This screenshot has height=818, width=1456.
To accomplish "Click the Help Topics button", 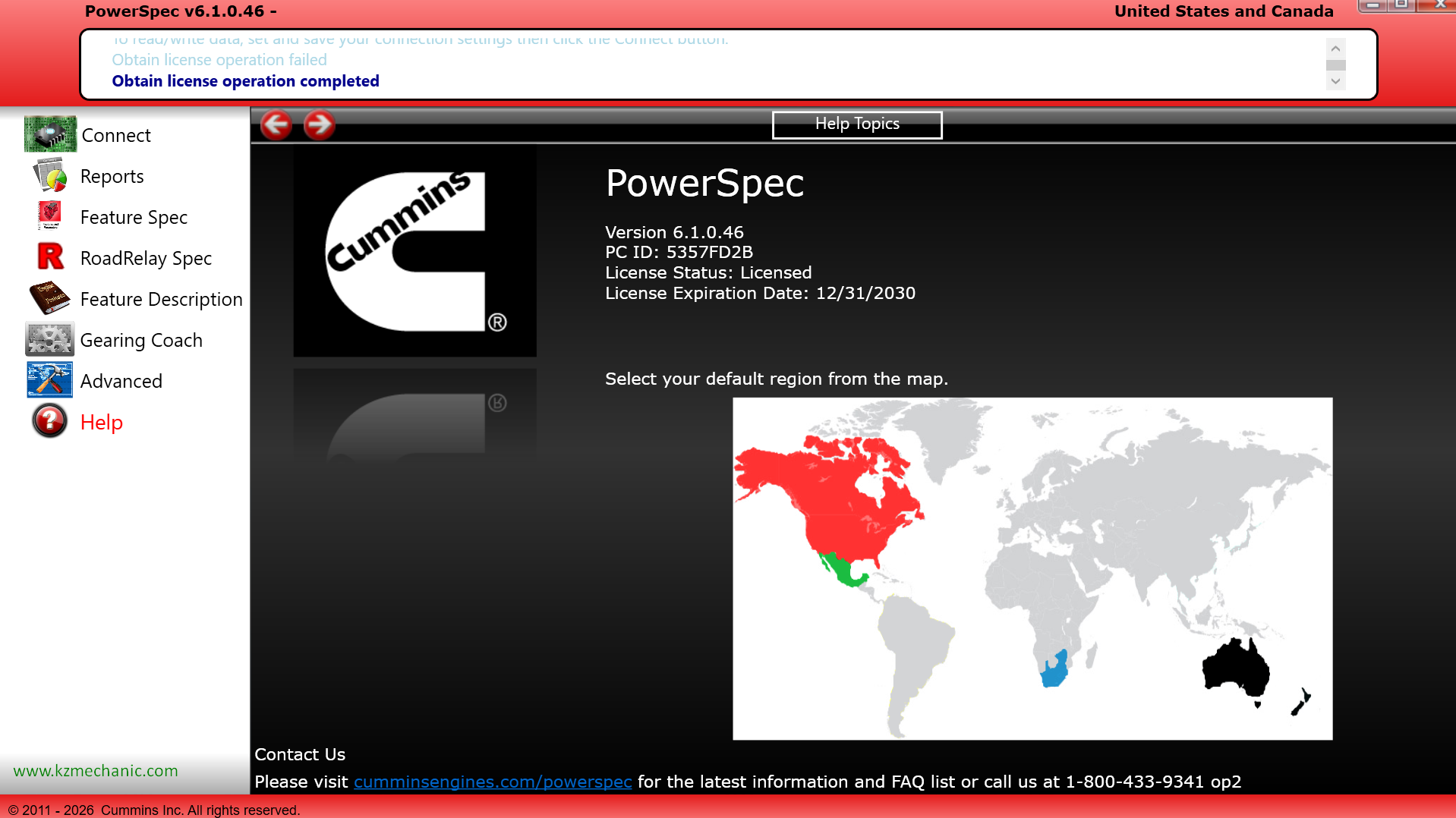I will pyautogui.click(x=857, y=124).
